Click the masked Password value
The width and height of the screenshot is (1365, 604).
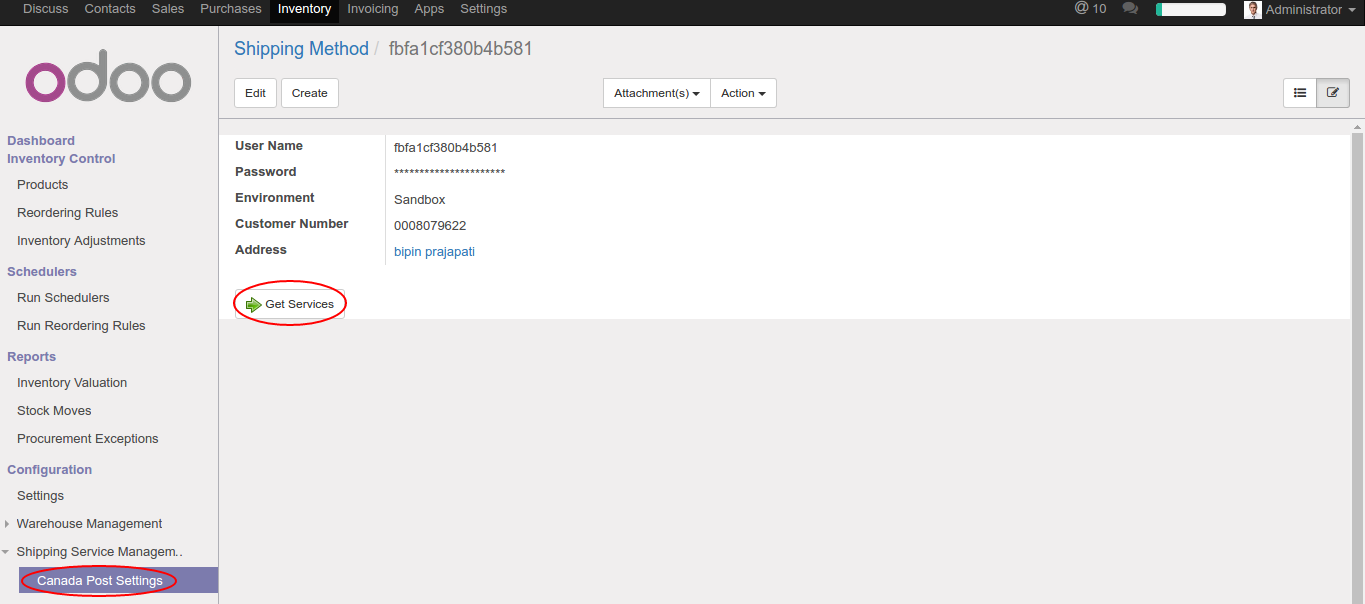[x=449, y=173]
